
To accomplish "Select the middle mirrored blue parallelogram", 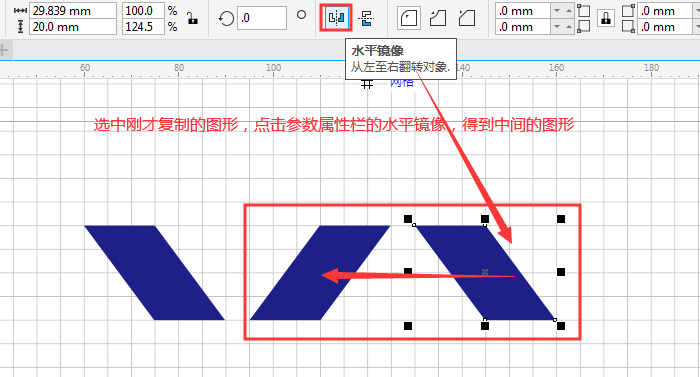I will point(320,272).
